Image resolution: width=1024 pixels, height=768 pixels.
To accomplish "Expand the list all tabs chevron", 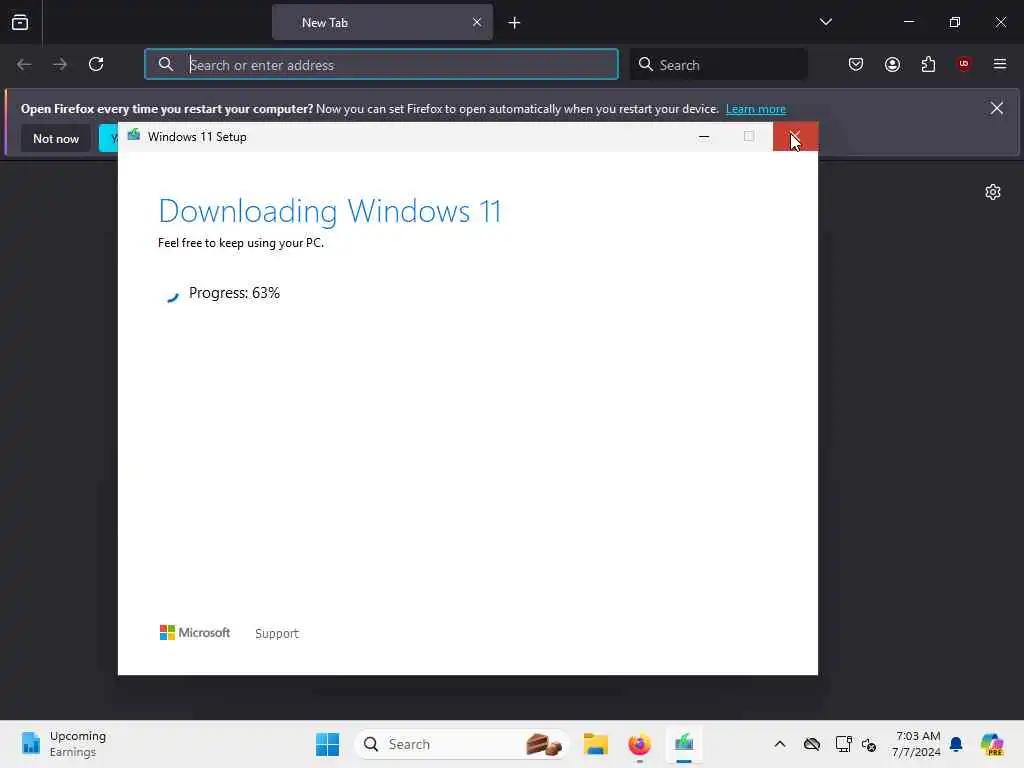I will point(825,22).
